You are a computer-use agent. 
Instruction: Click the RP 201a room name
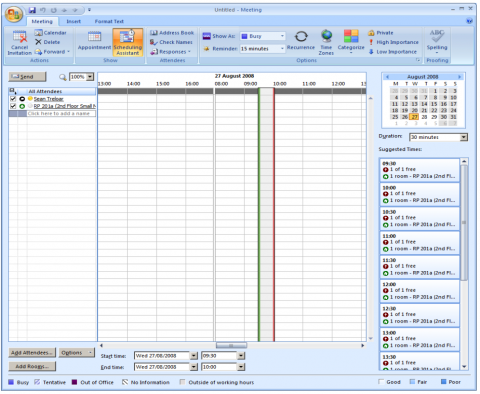[x=65, y=106]
